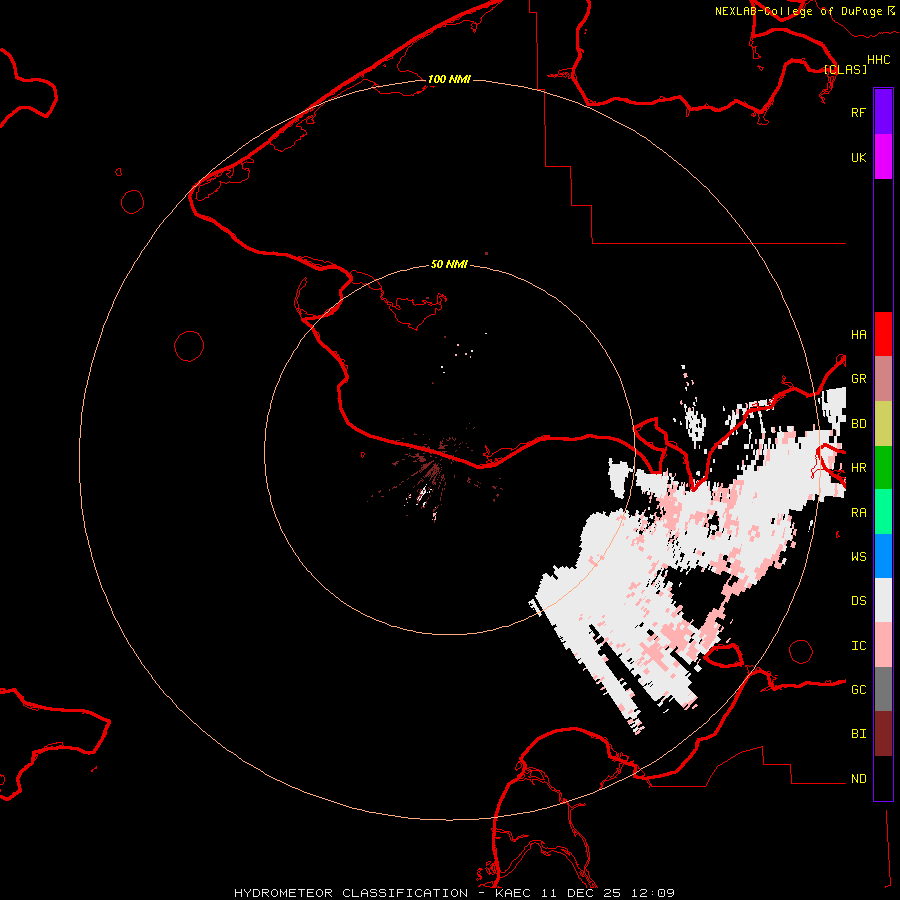Click the GR legend label
The width and height of the screenshot is (900, 900).
coord(858,379)
